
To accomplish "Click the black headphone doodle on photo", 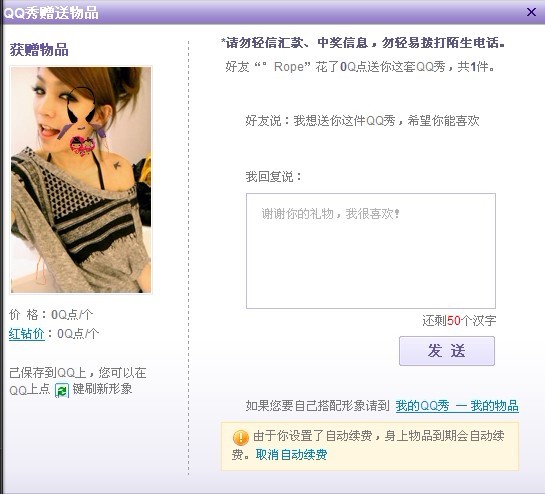I will (x=80, y=106).
